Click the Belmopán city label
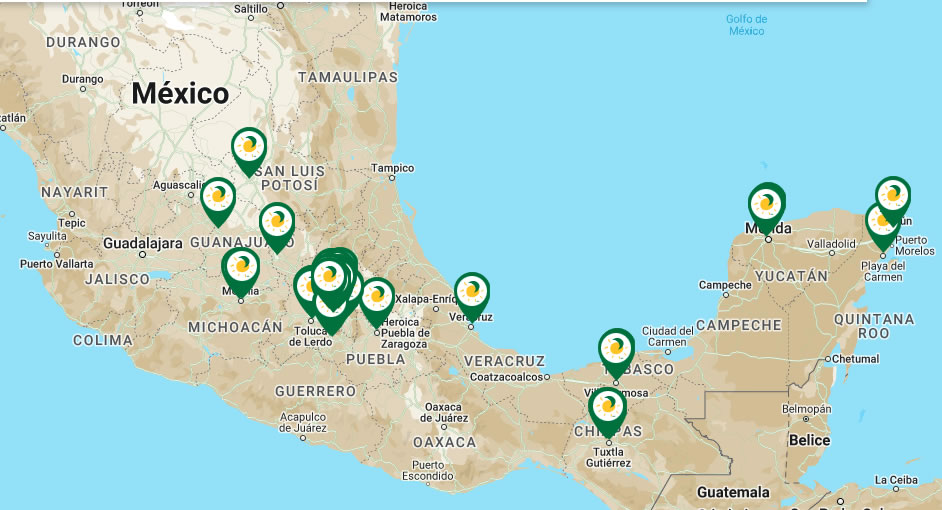The height and width of the screenshot is (510, 942). (x=807, y=409)
